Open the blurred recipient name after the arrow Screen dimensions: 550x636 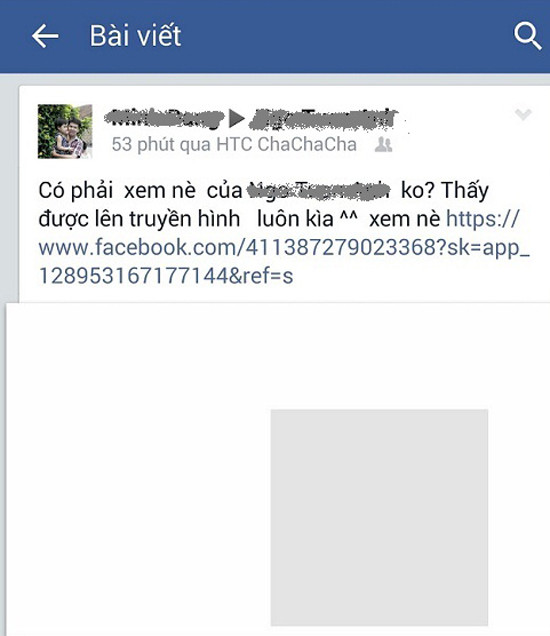(323, 119)
